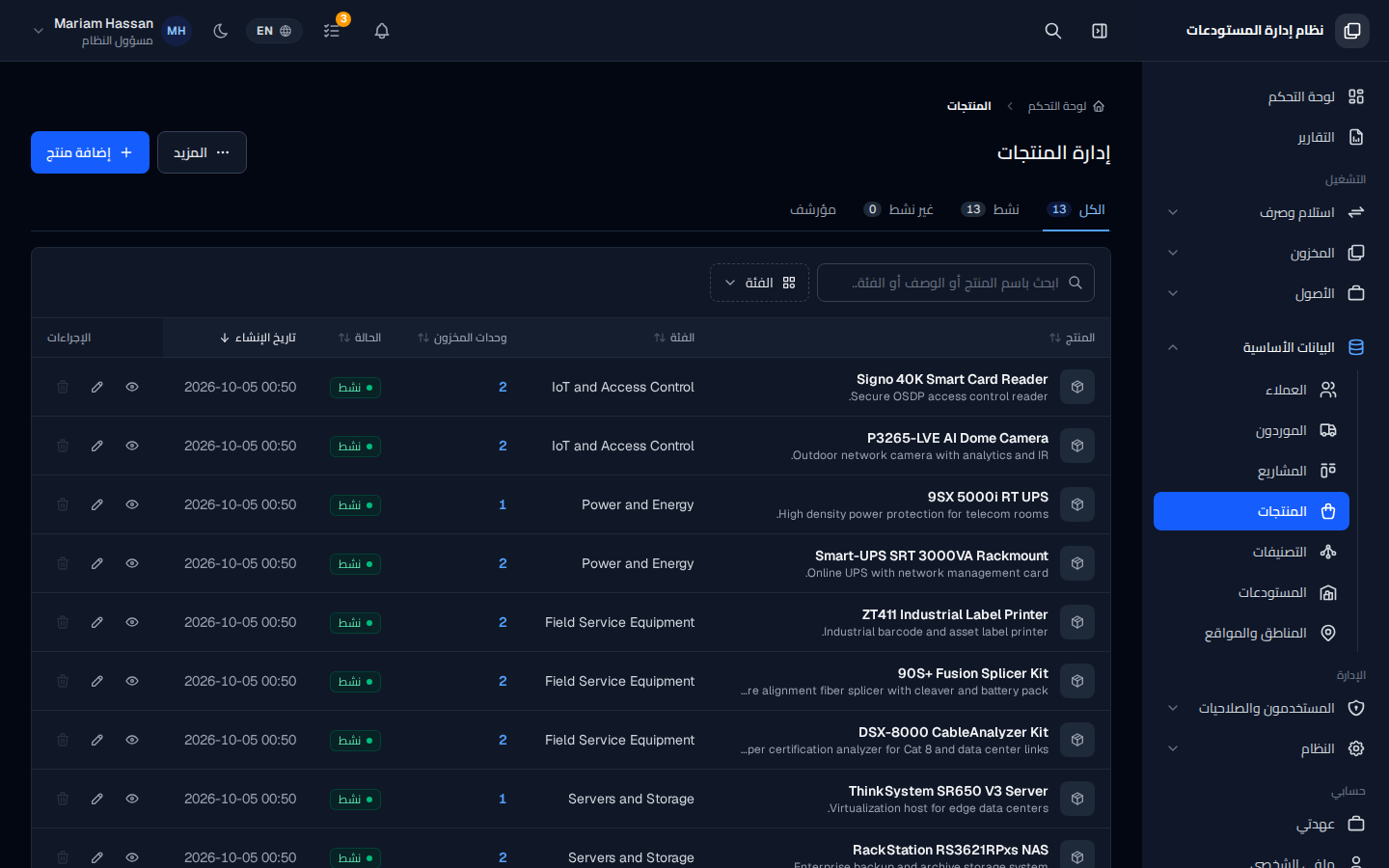Edit the Smart-UPS SRT 3000VA Rackmount row
1389x868 pixels.
tap(97, 563)
